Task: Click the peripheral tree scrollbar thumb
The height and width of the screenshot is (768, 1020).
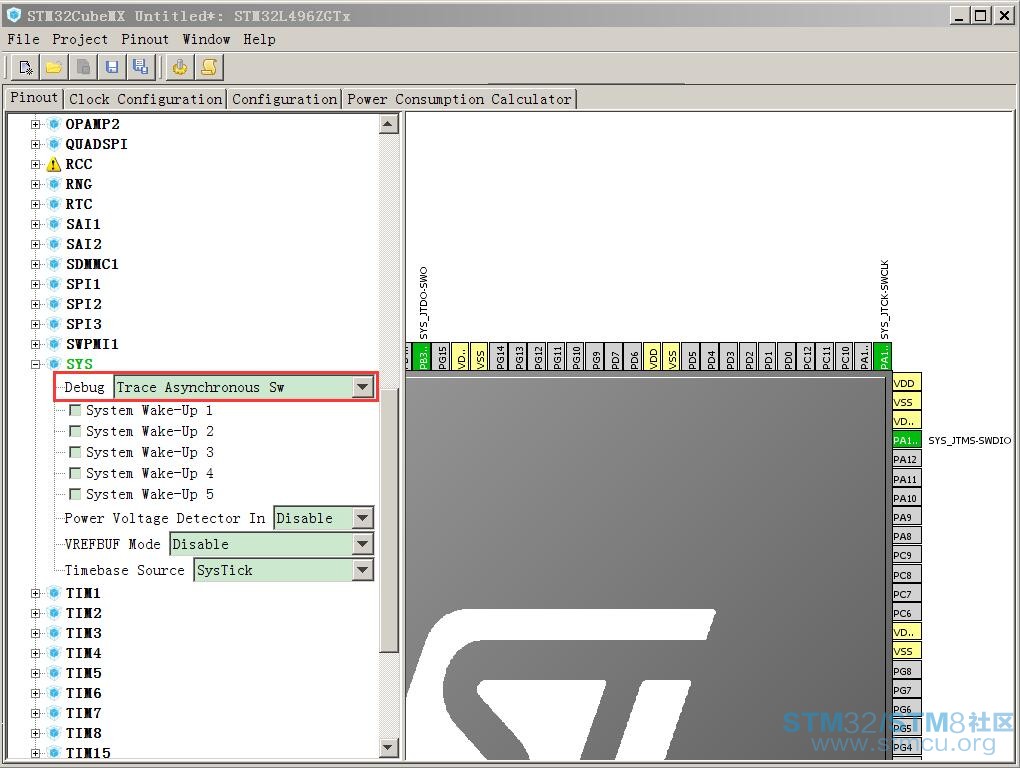Action: click(388, 520)
